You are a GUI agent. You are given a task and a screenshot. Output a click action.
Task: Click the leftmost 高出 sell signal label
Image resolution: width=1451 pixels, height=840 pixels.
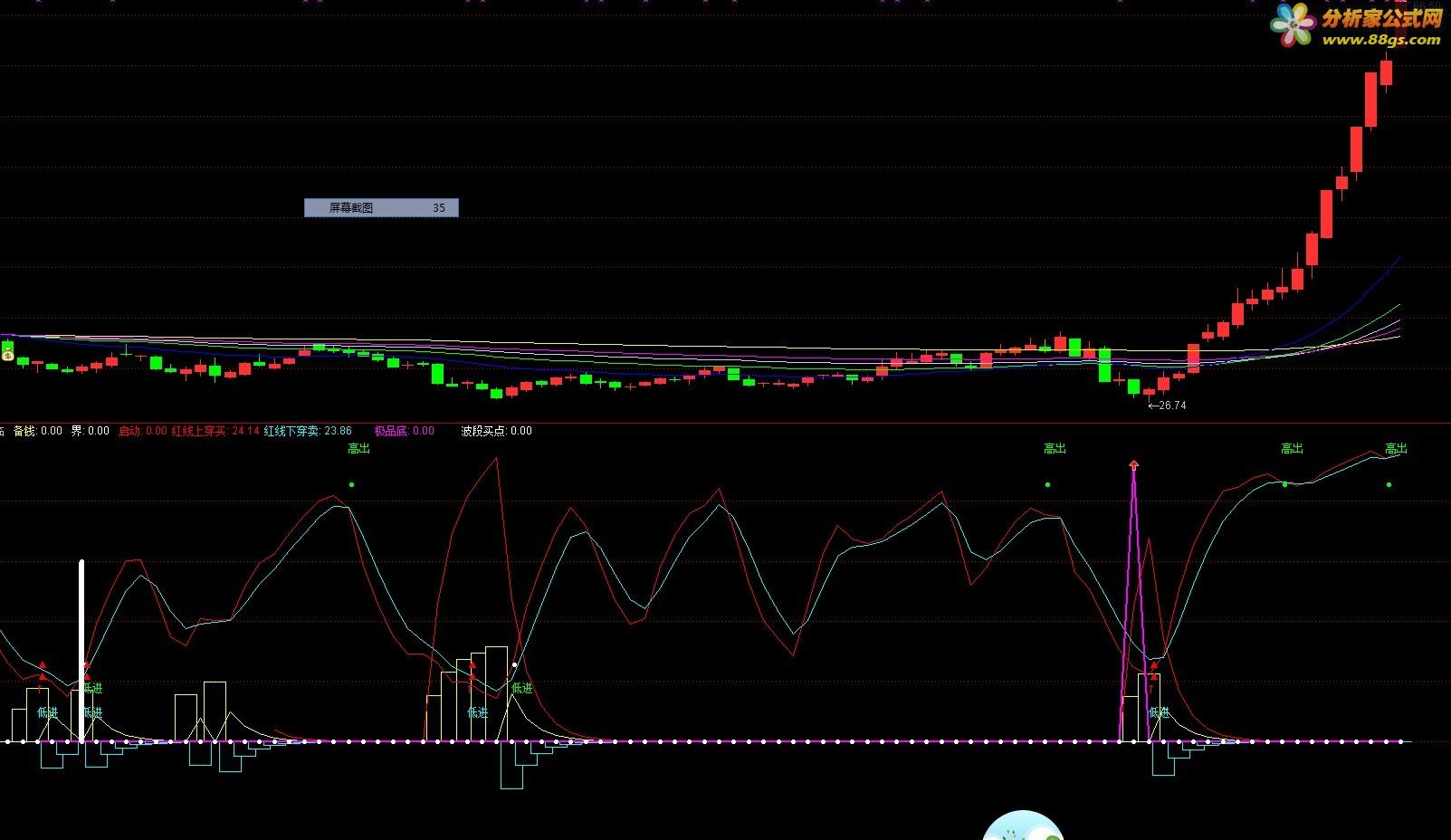pos(359,448)
